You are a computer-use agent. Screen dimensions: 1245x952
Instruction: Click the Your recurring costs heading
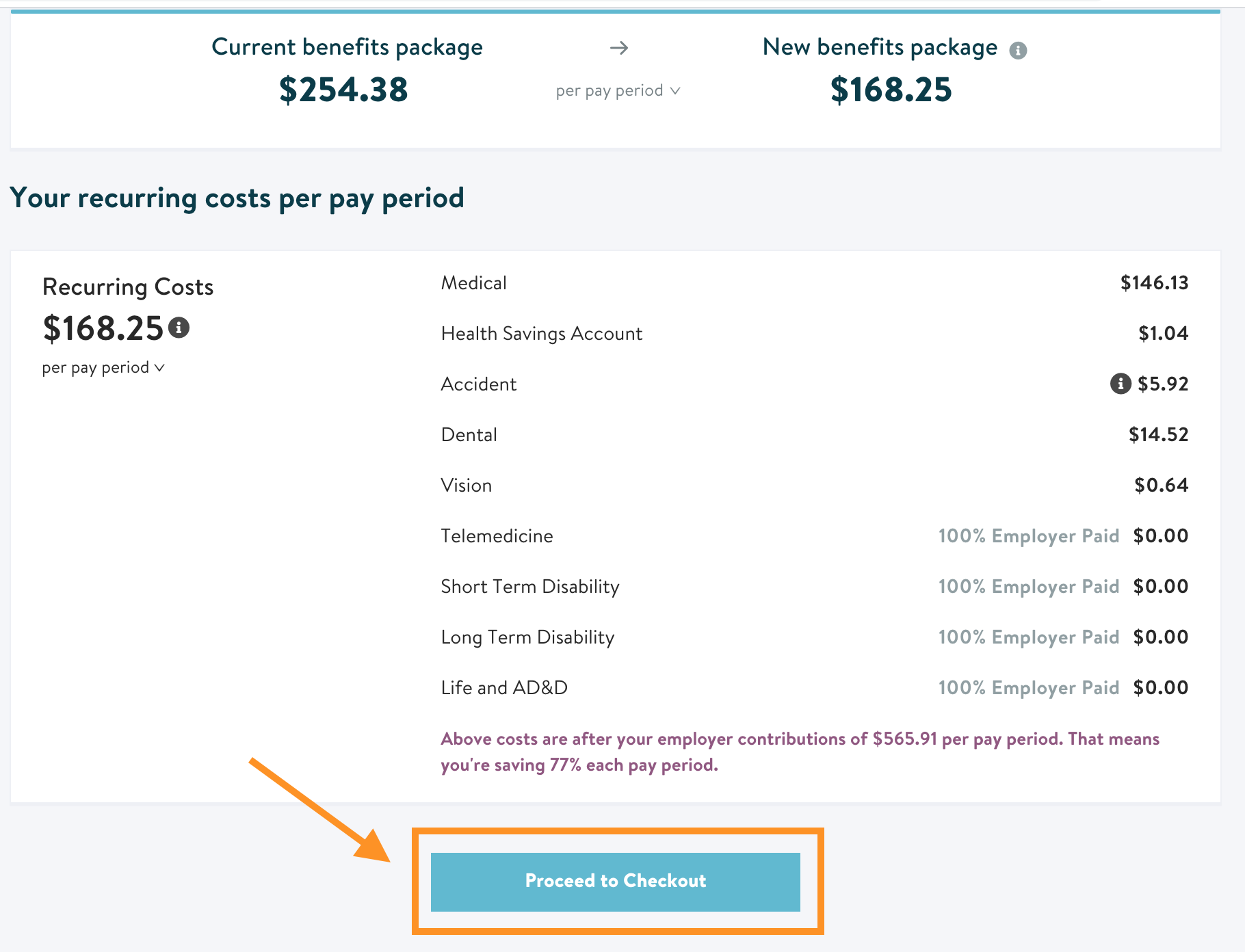tap(237, 198)
